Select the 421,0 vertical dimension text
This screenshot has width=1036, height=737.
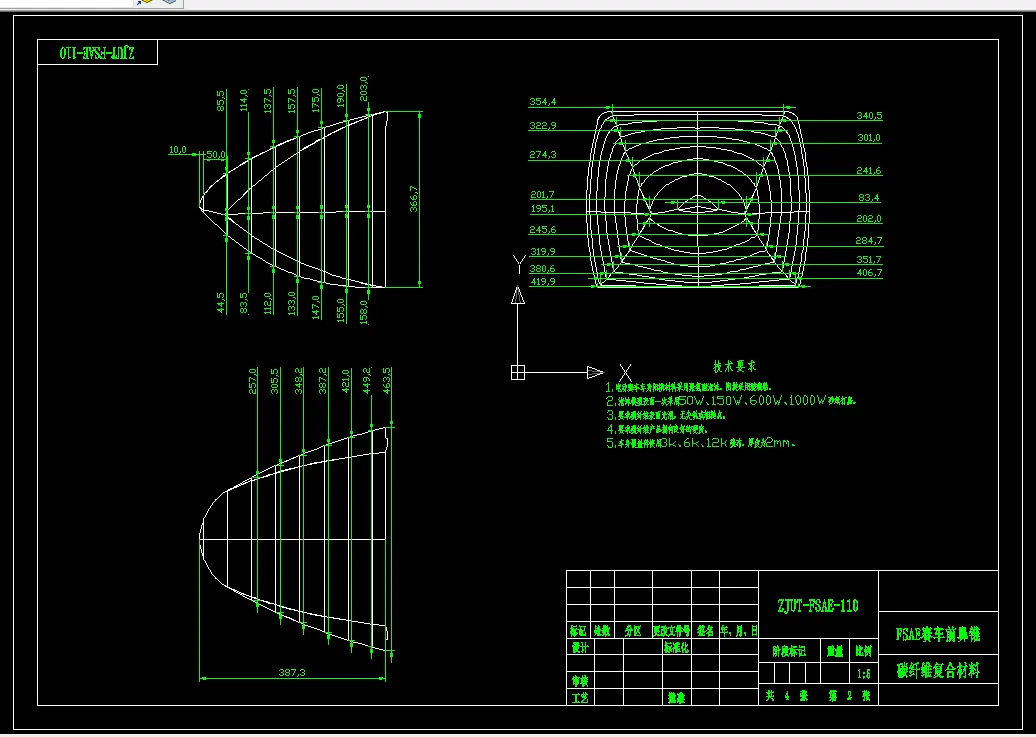(x=346, y=381)
